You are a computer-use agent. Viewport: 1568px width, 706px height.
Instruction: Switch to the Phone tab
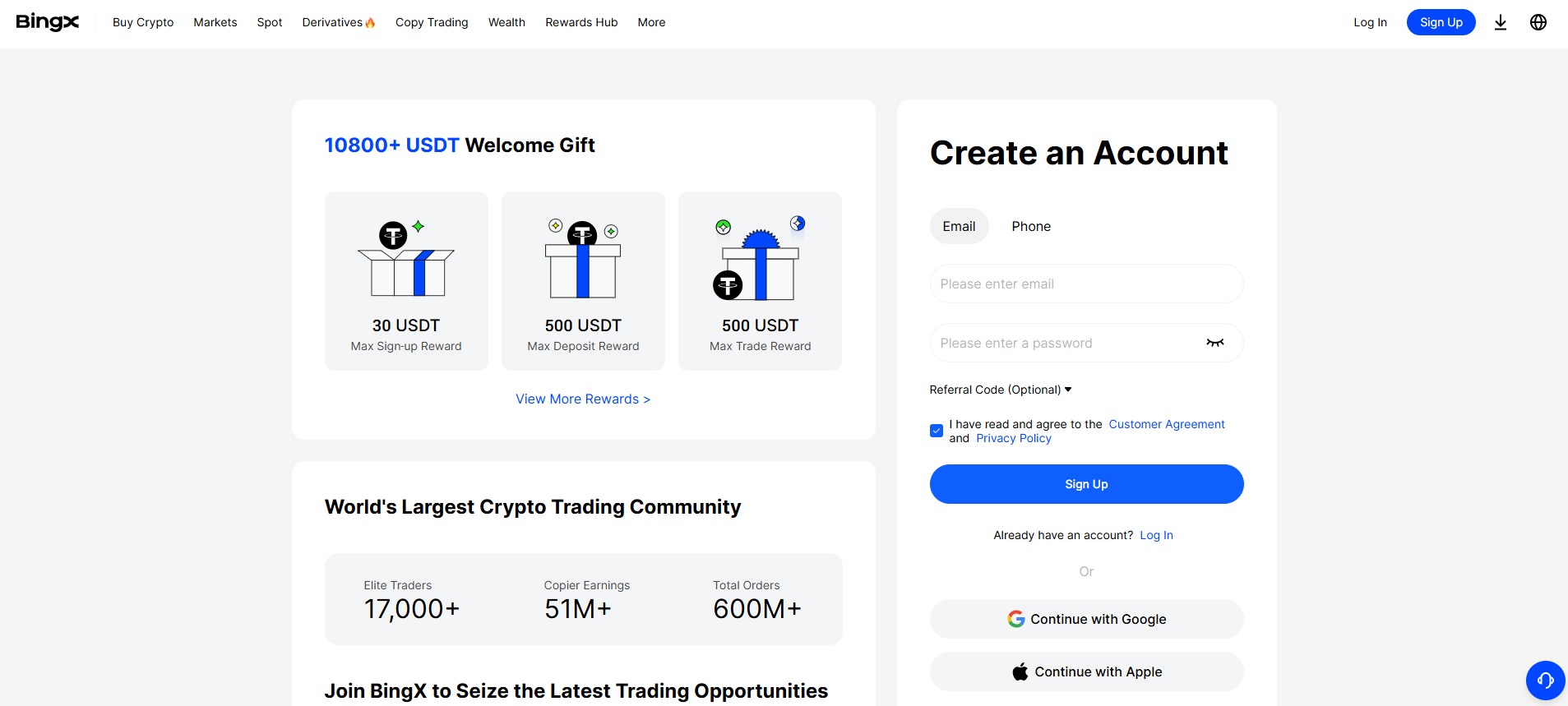point(1031,226)
